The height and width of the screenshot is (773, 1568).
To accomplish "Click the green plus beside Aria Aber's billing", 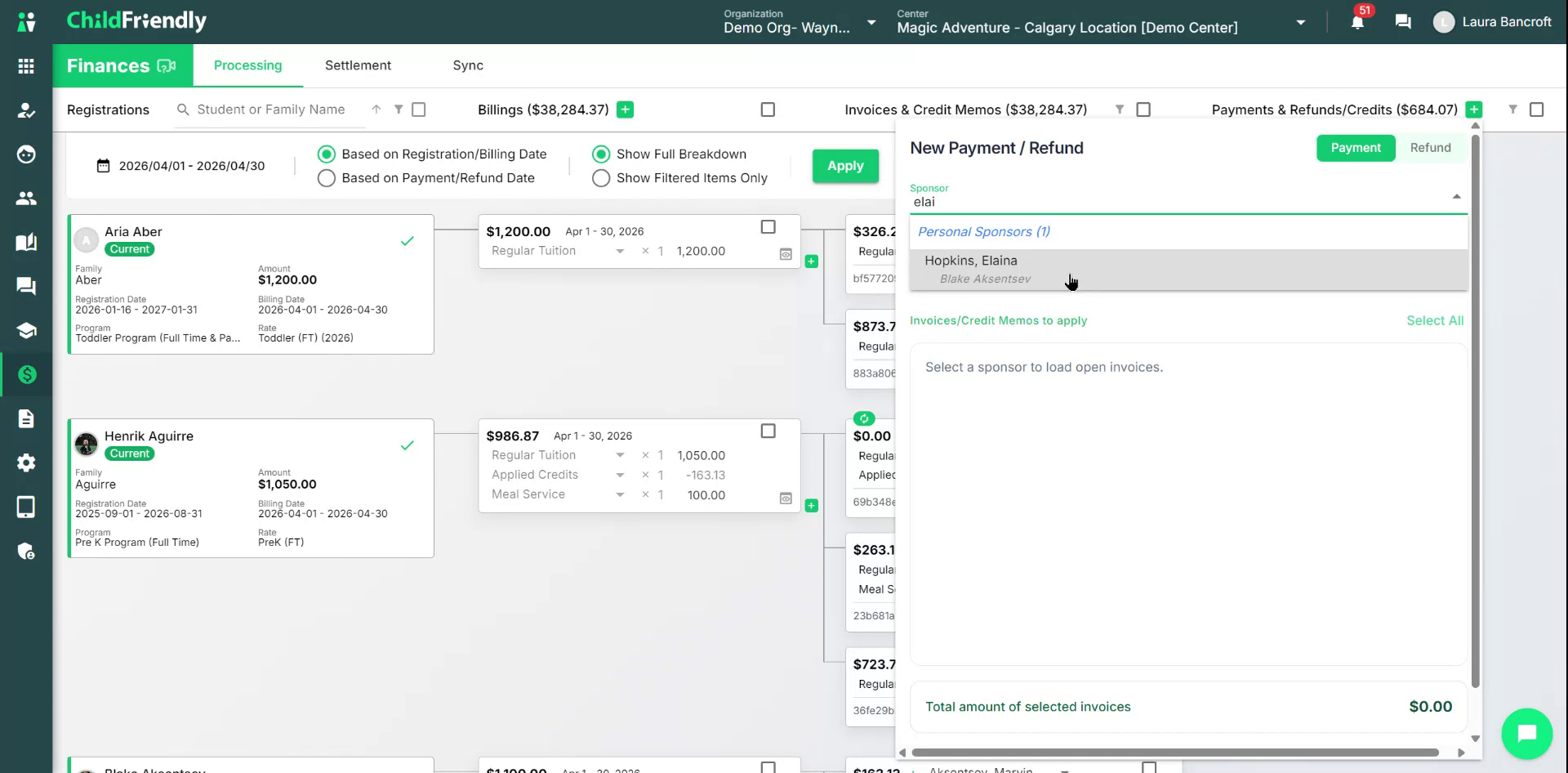I will pyautogui.click(x=811, y=261).
